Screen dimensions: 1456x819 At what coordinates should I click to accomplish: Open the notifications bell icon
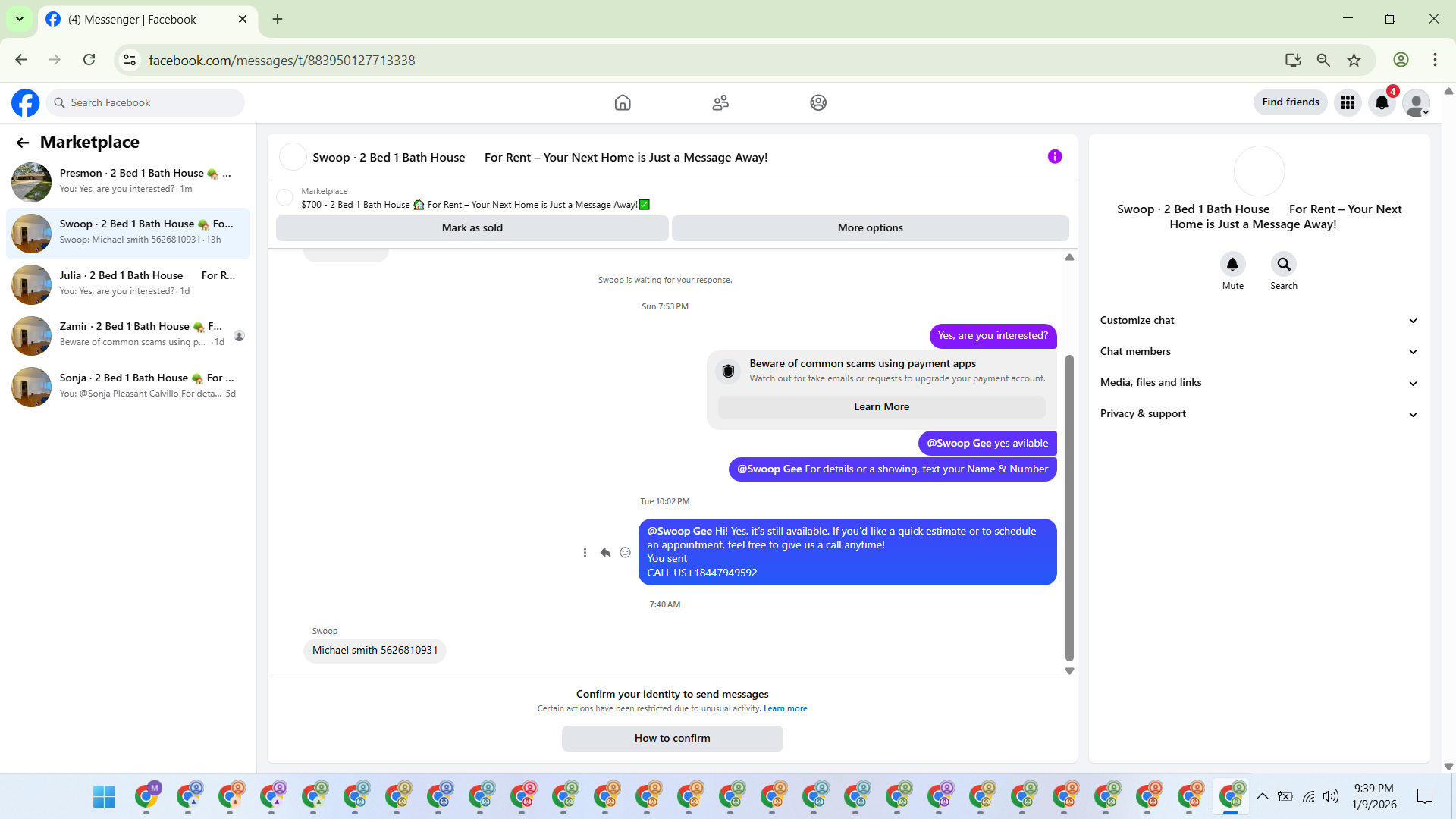tap(1381, 102)
